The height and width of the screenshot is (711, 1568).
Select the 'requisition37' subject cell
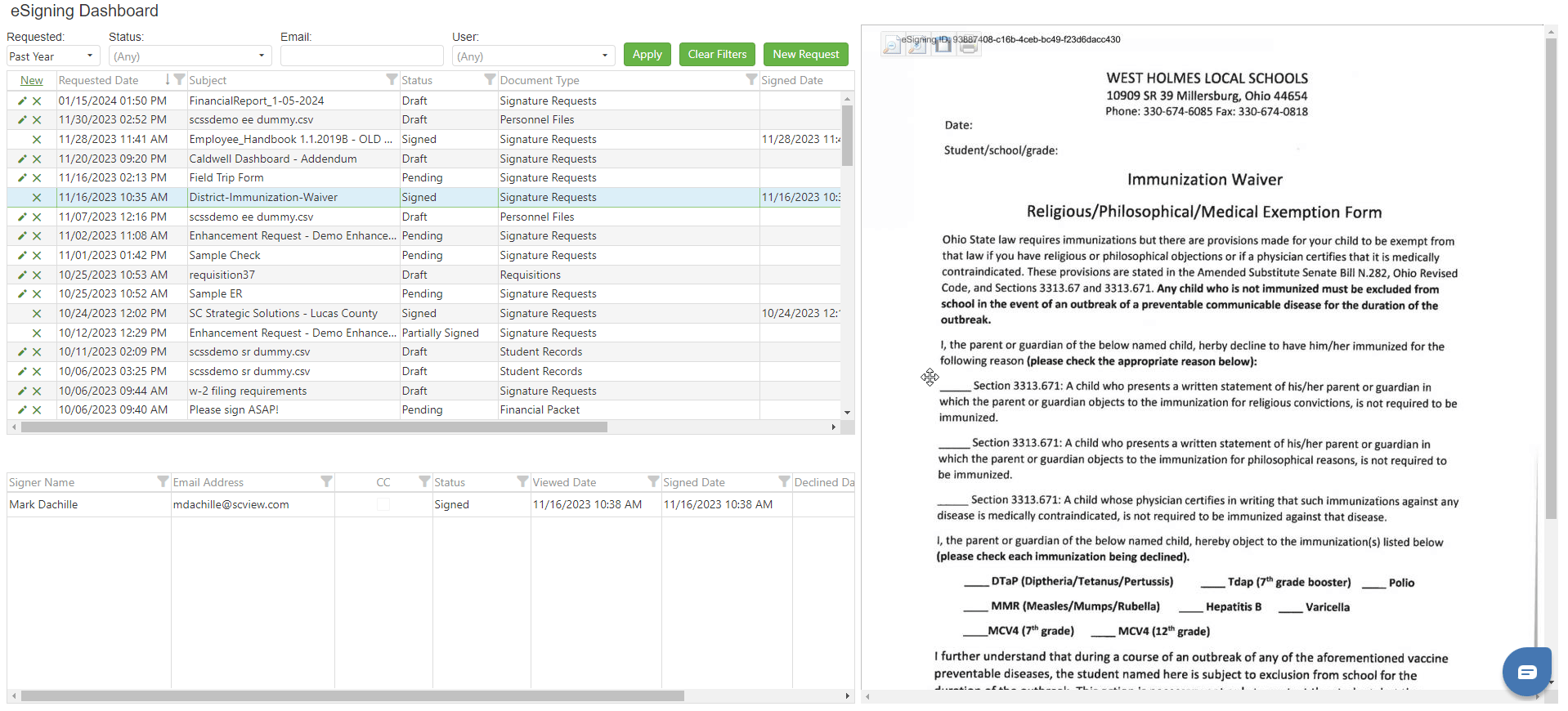point(293,275)
